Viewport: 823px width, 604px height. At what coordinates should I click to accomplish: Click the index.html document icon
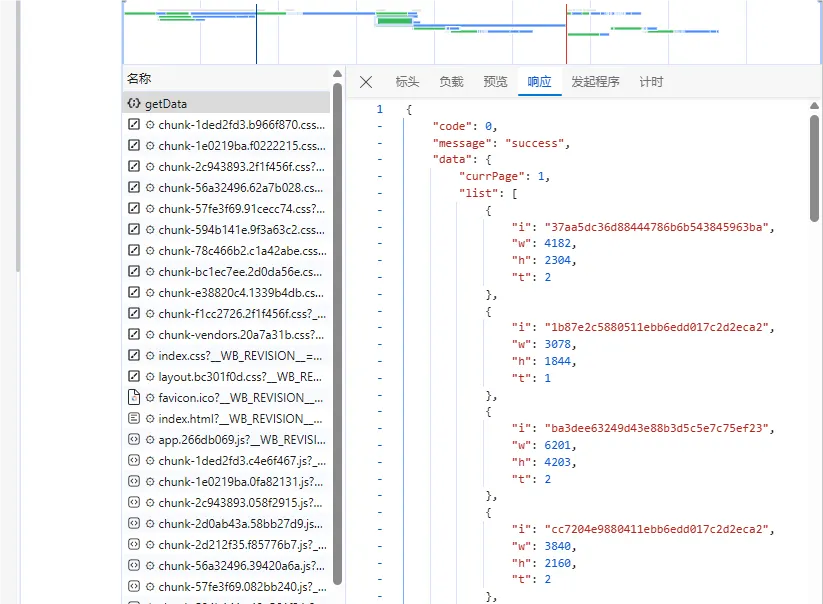point(134,418)
